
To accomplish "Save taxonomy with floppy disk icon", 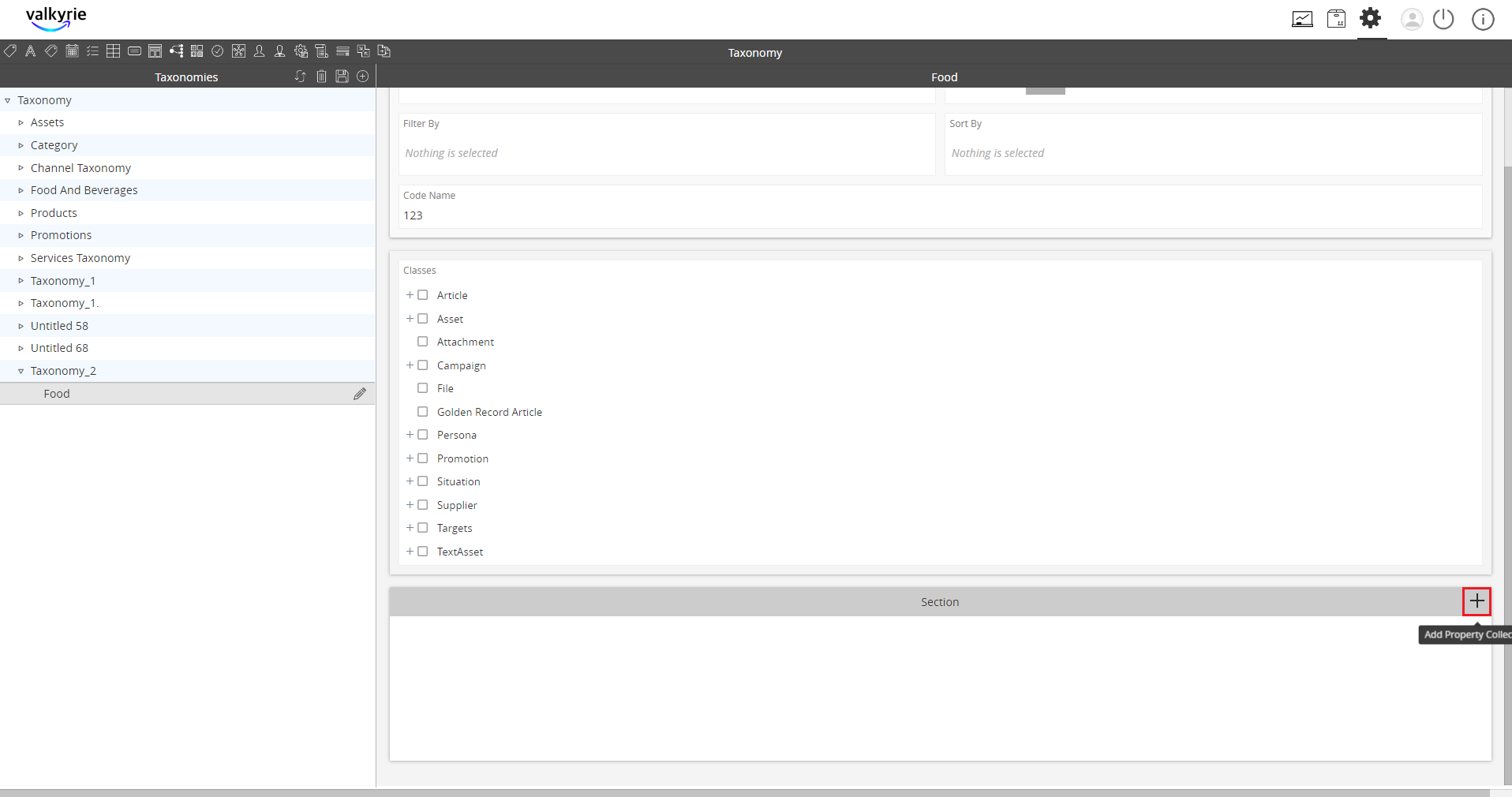I will click(x=342, y=77).
